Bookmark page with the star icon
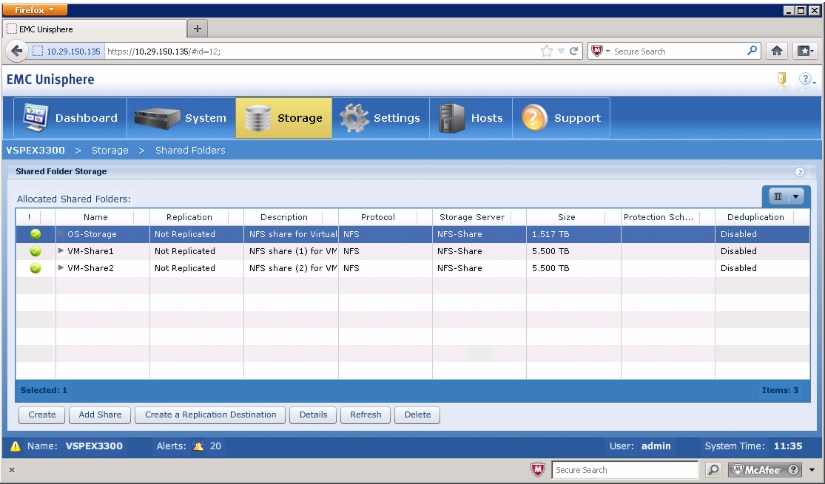 tap(547, 51)
